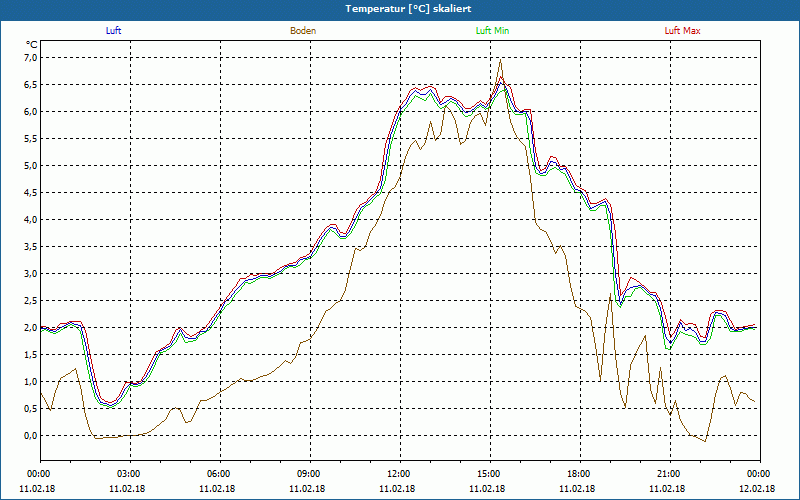This screenshot has height=500, width=800.
Task: Click the '4,0' y-axis value
Action: tap(31, 220)
